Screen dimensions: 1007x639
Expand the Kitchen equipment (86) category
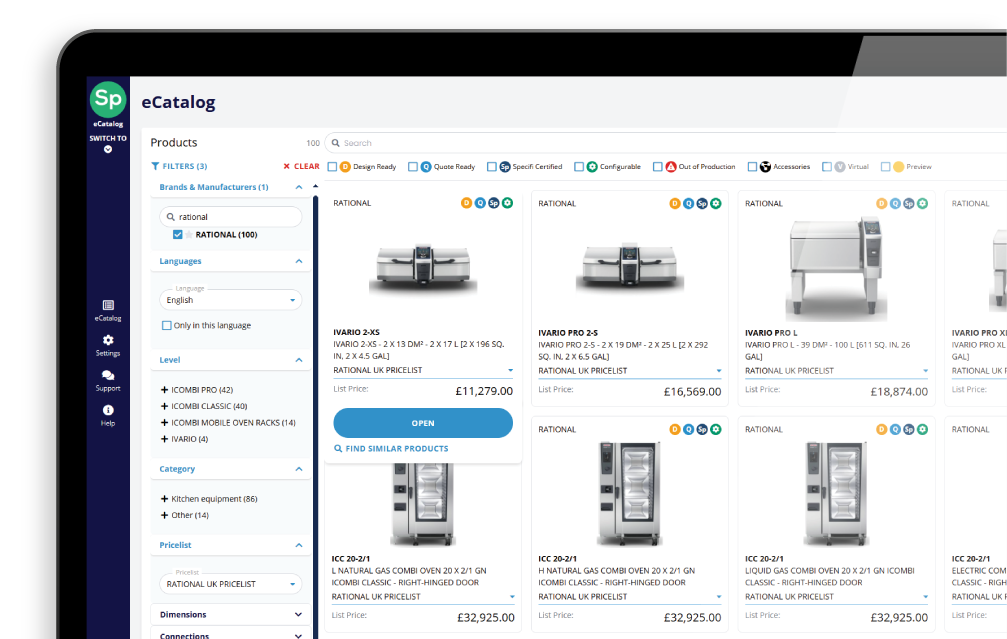tap(164, 499)
